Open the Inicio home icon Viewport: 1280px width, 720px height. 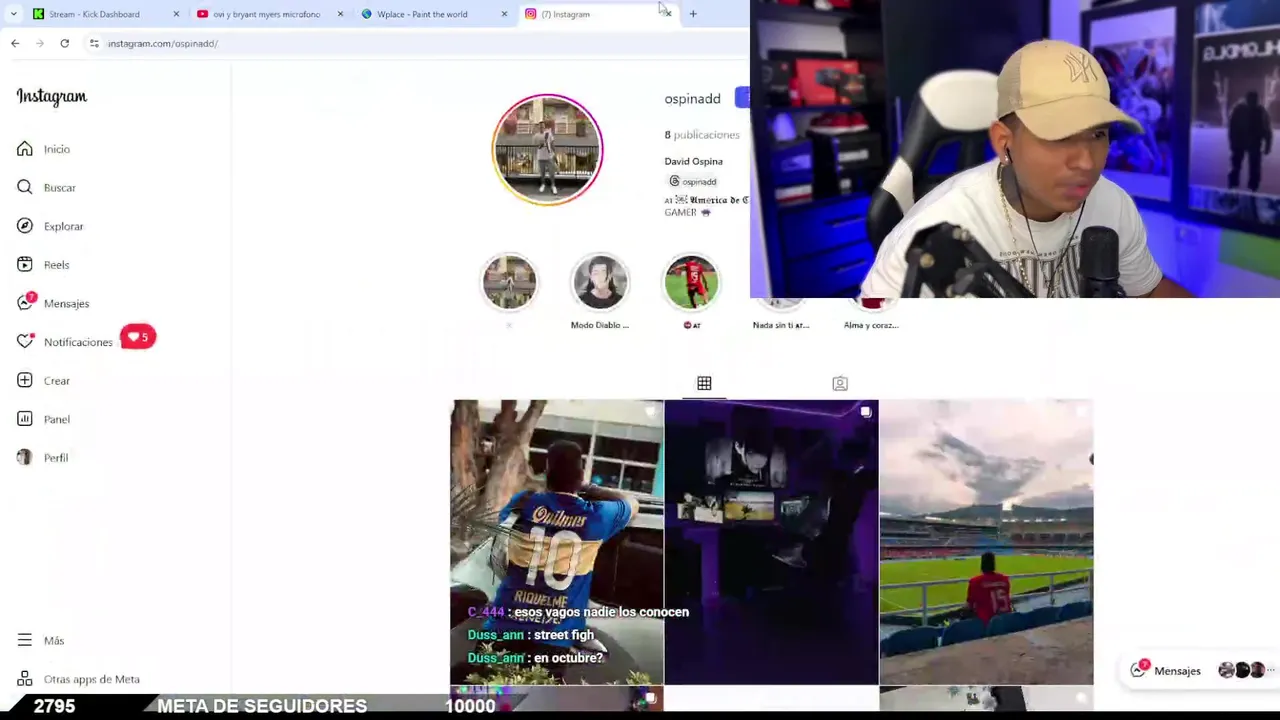25,149
